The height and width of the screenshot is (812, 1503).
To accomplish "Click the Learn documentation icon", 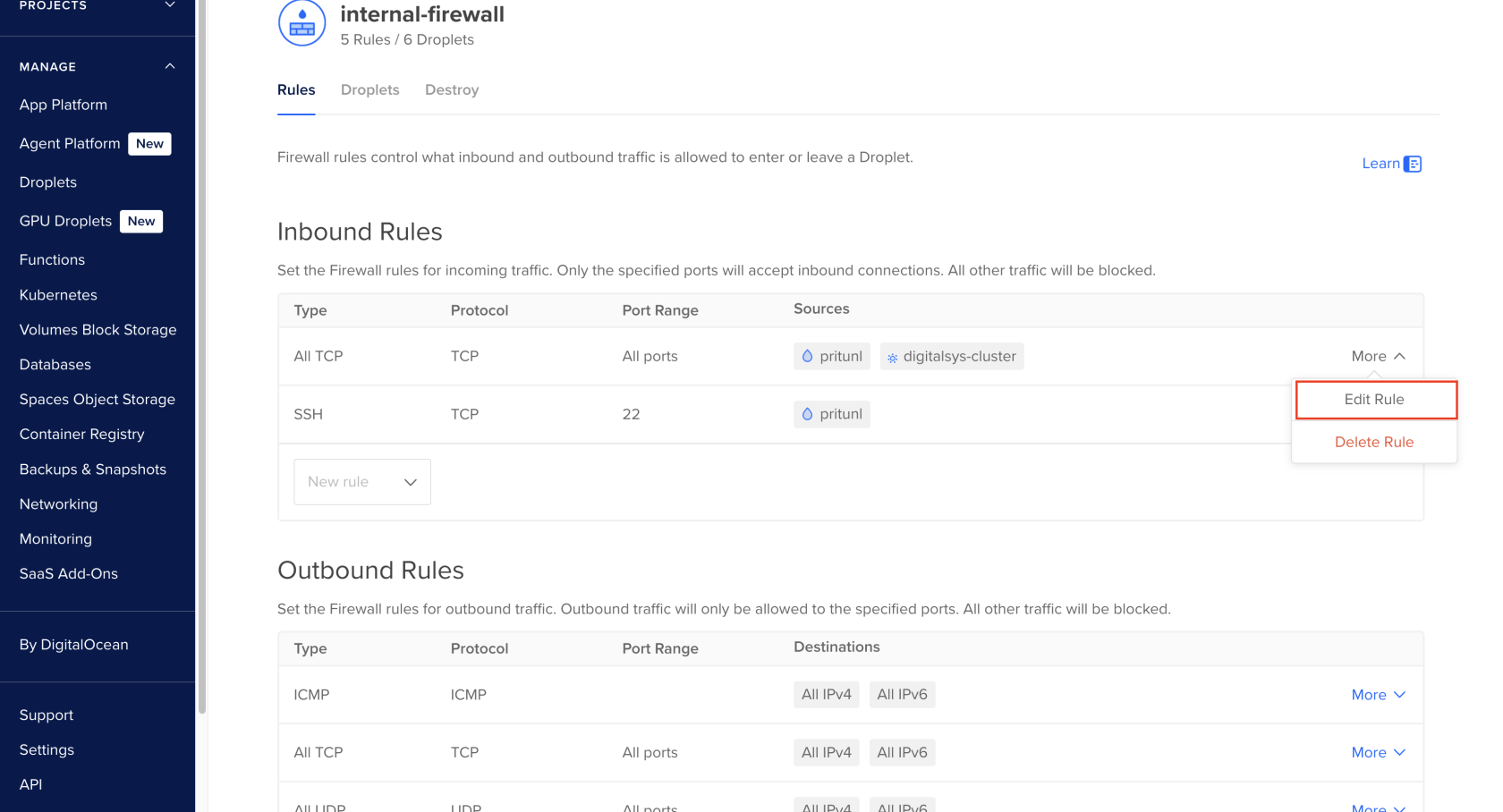I will click(x=1413, y=164).
